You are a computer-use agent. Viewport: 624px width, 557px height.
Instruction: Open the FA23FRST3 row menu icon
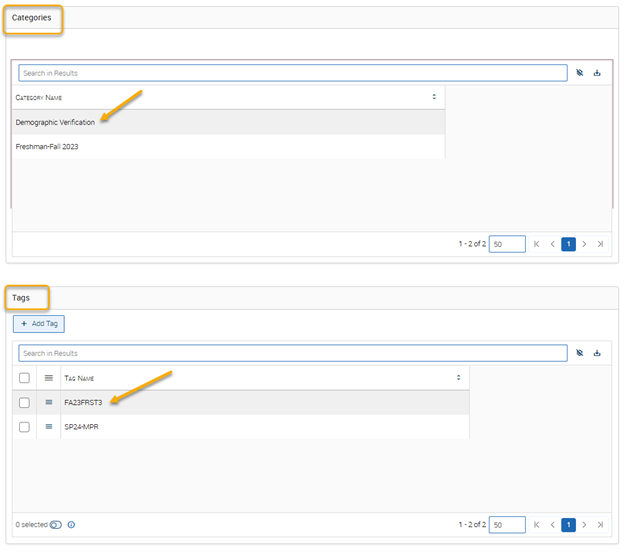click(x=48, y=402)
